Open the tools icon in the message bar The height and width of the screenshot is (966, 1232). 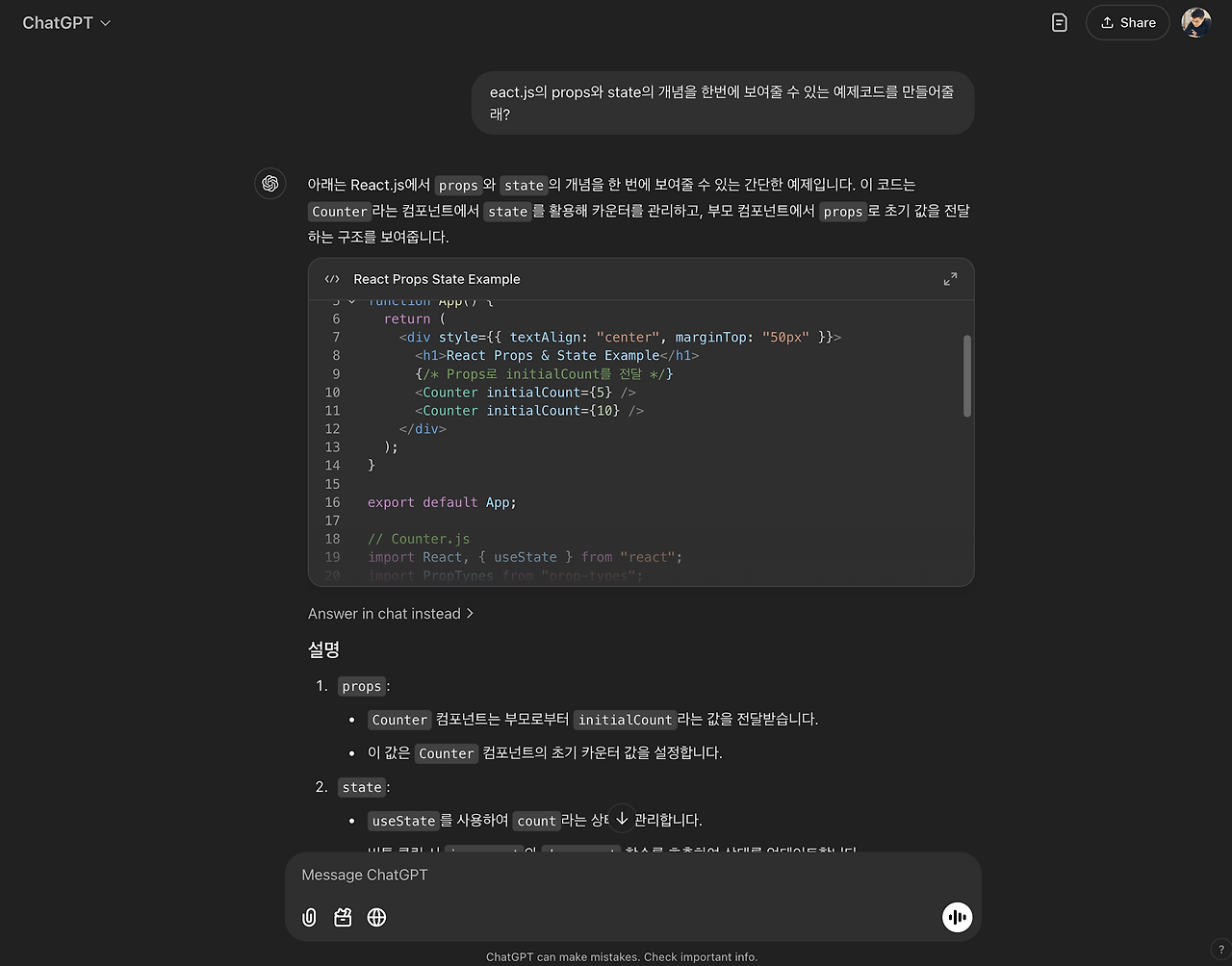(x=343, y=917)
